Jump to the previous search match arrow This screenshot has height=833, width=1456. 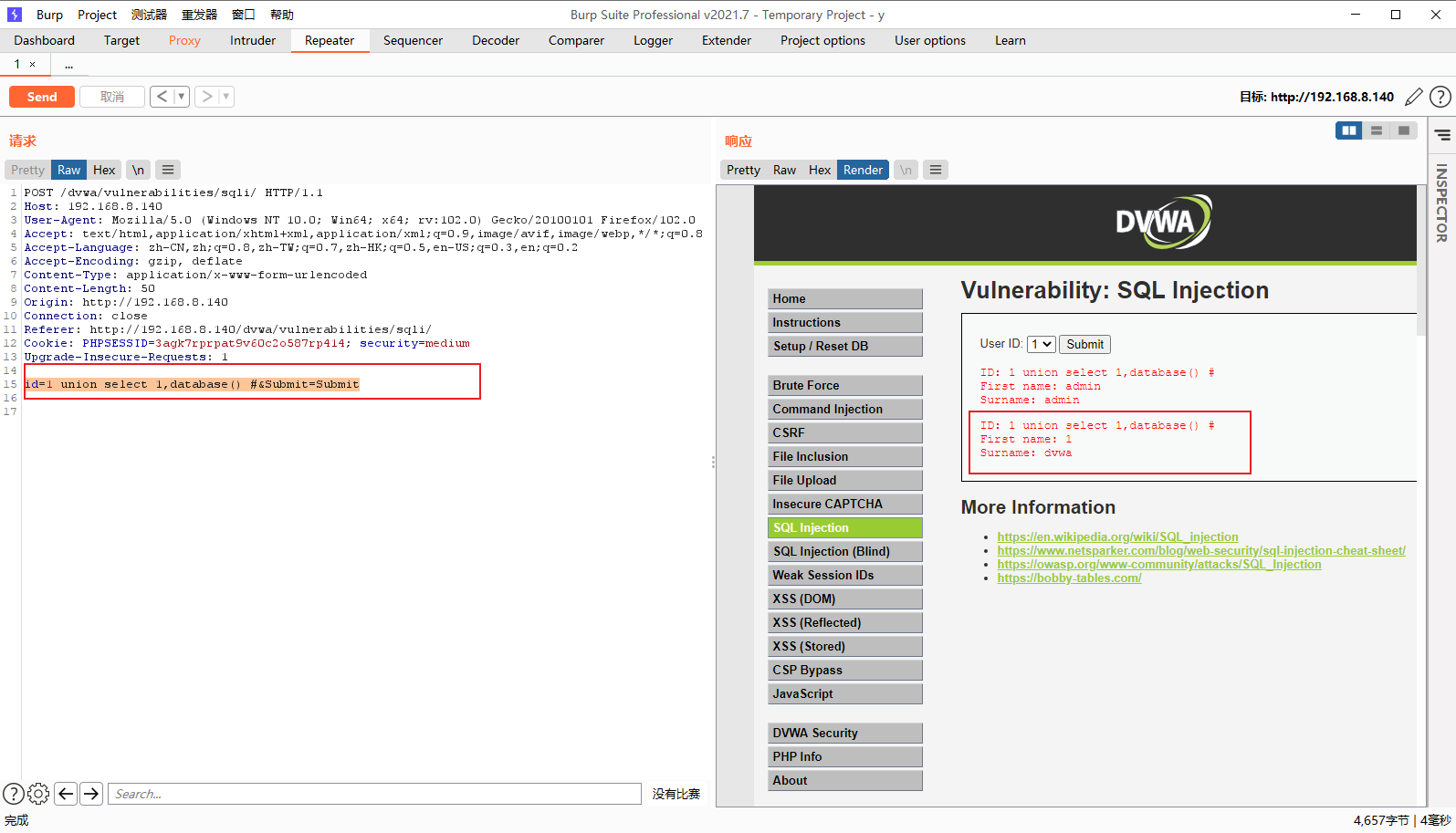[66, 794]
